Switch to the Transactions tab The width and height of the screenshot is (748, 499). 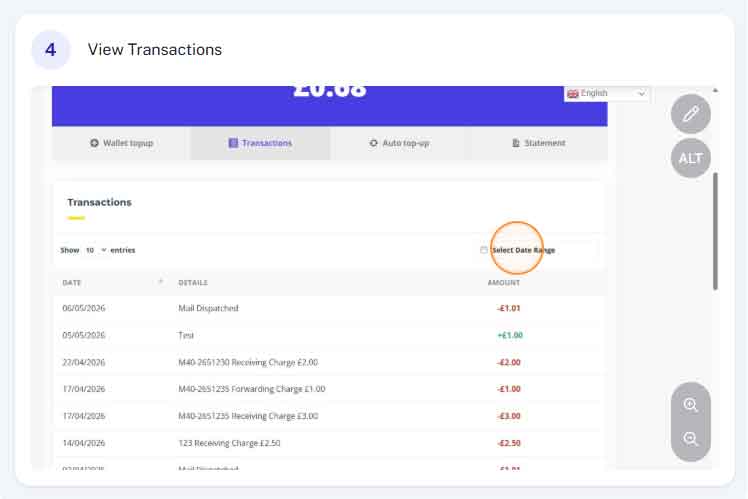click(x=260, y=143)
